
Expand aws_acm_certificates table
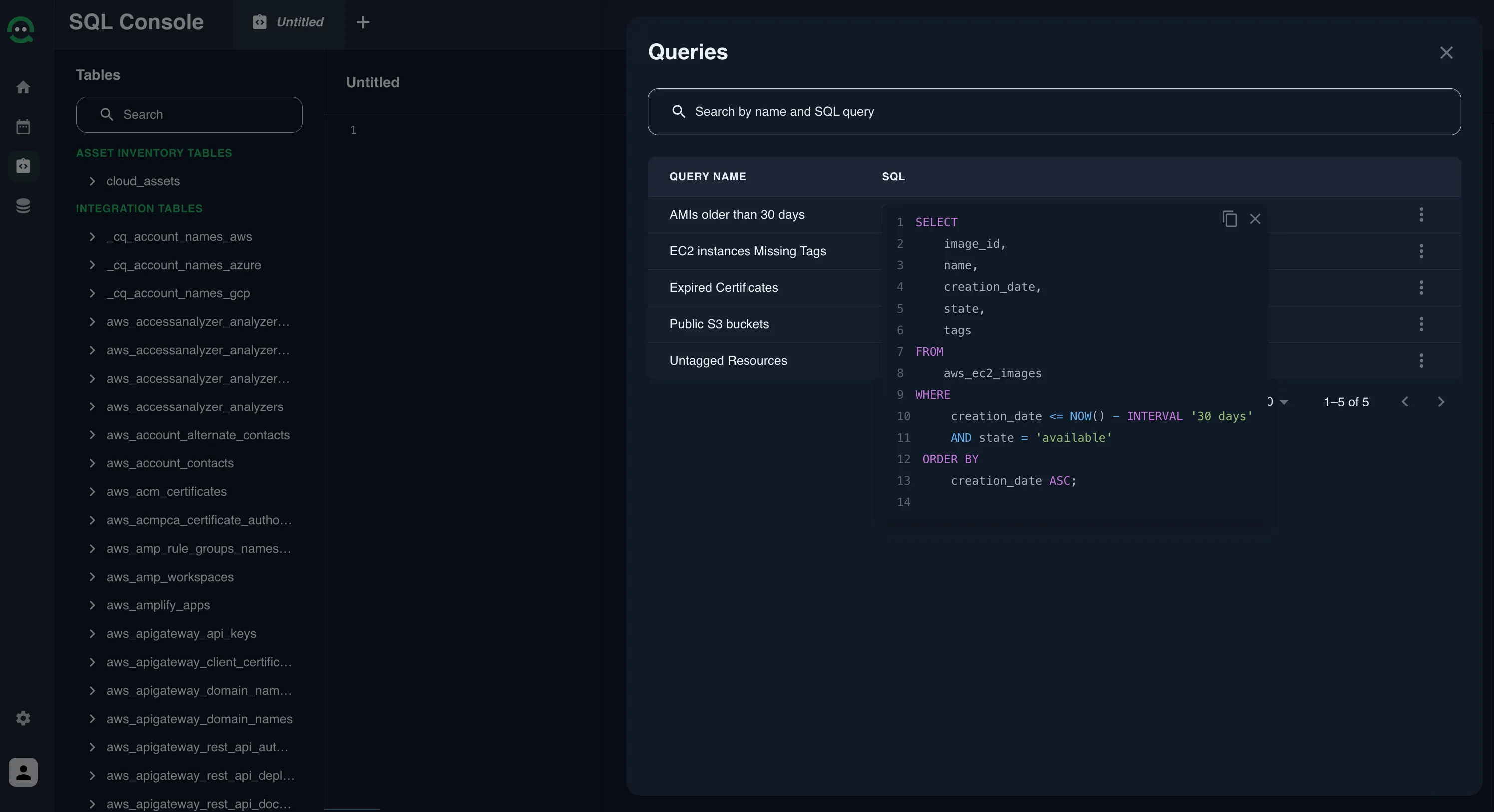point(92,491)
